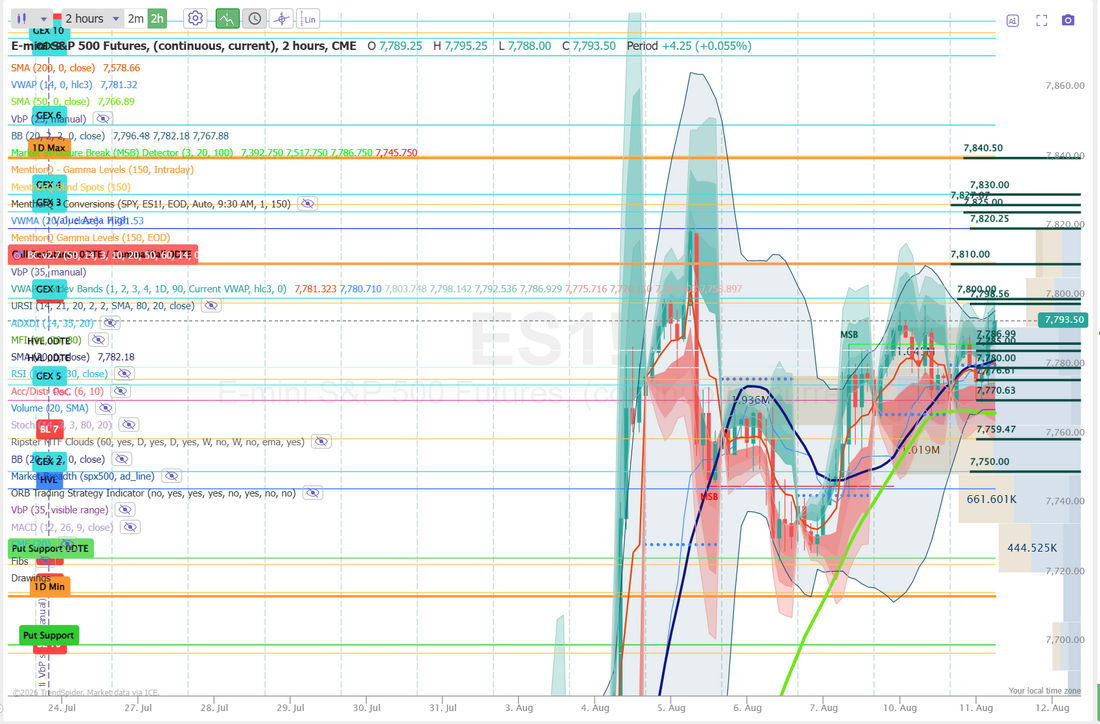Show the MACD (12, 26, 9, close) indicator
1100x724 pixels.
click(x=130, y=527)
